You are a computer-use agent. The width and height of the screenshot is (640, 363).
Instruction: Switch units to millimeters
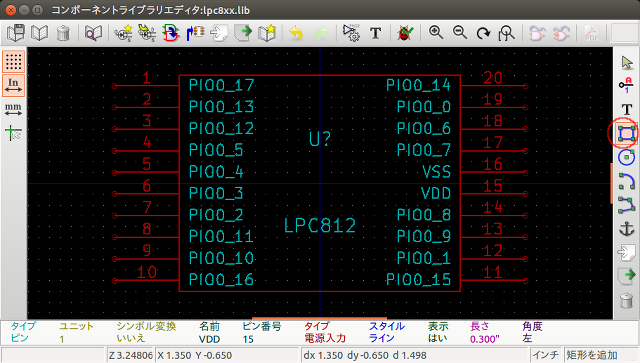pos(13,109)
